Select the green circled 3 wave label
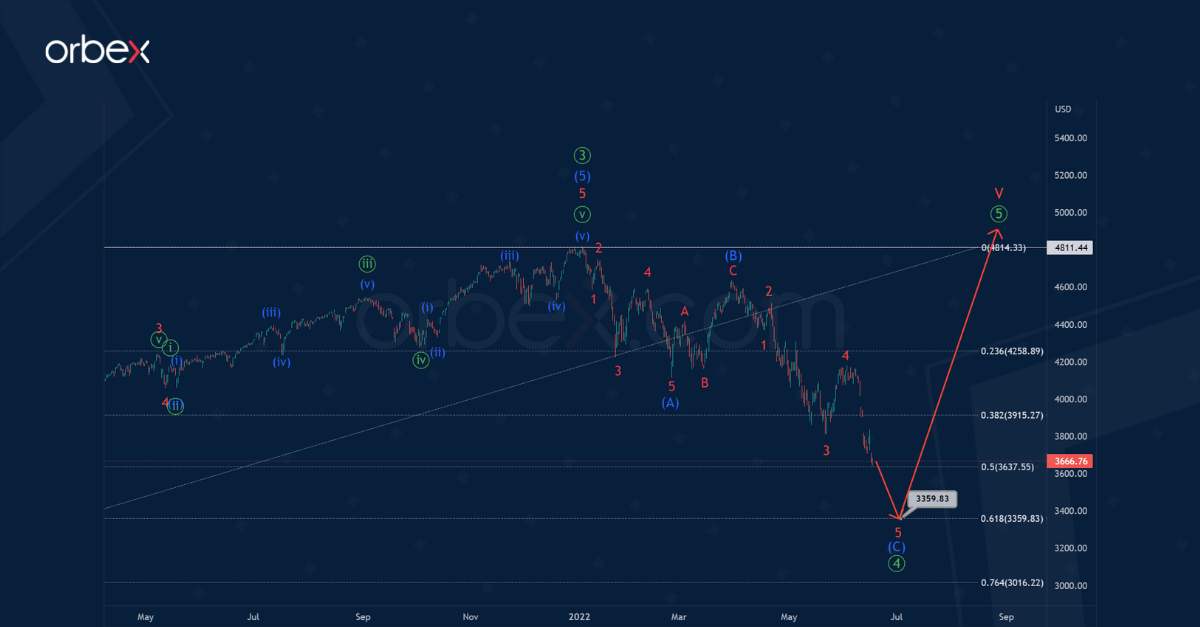Image resolution: width=1200 pixels, height=627 pixels. click(x=582, y=155)
